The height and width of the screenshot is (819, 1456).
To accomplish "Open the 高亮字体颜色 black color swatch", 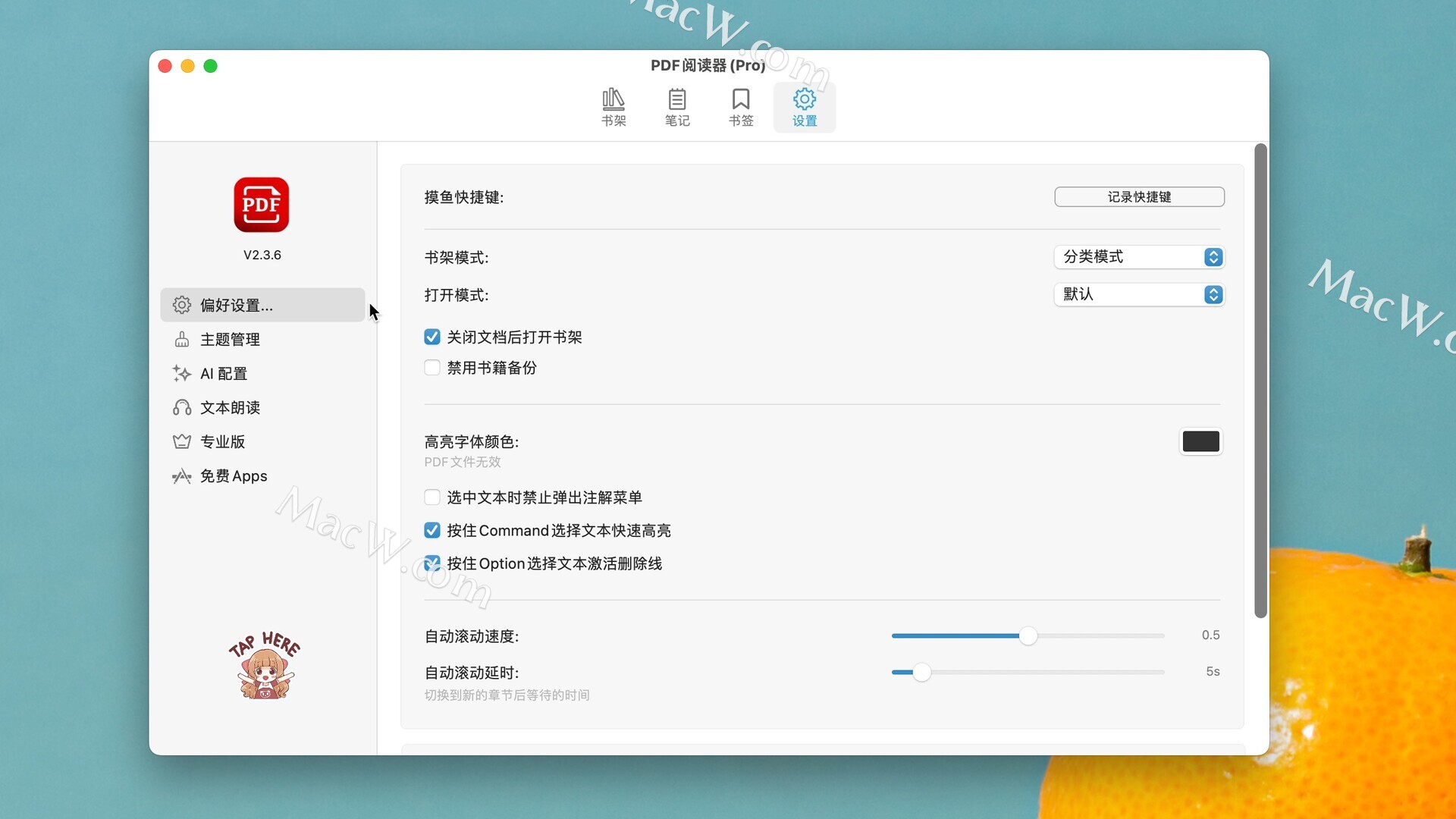I will (x=1200, y=441).
